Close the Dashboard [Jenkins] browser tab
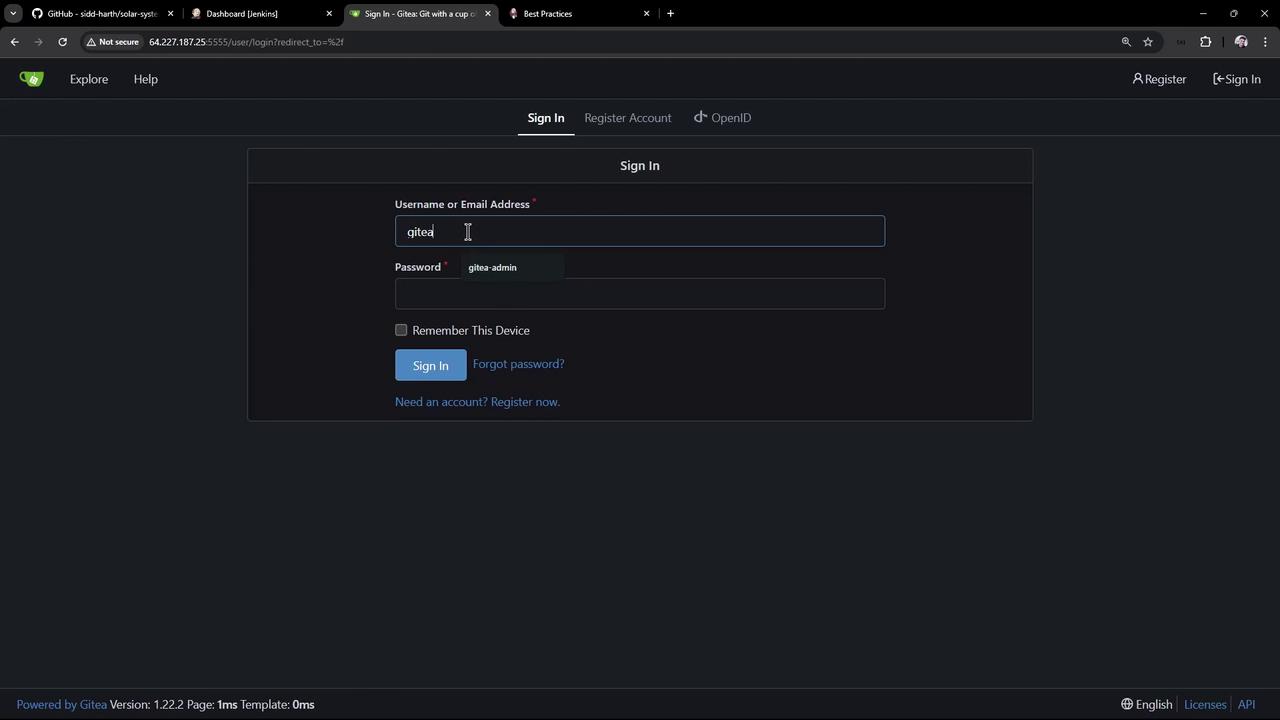The height and width of the screenshot is (720, 1280). 329,14
